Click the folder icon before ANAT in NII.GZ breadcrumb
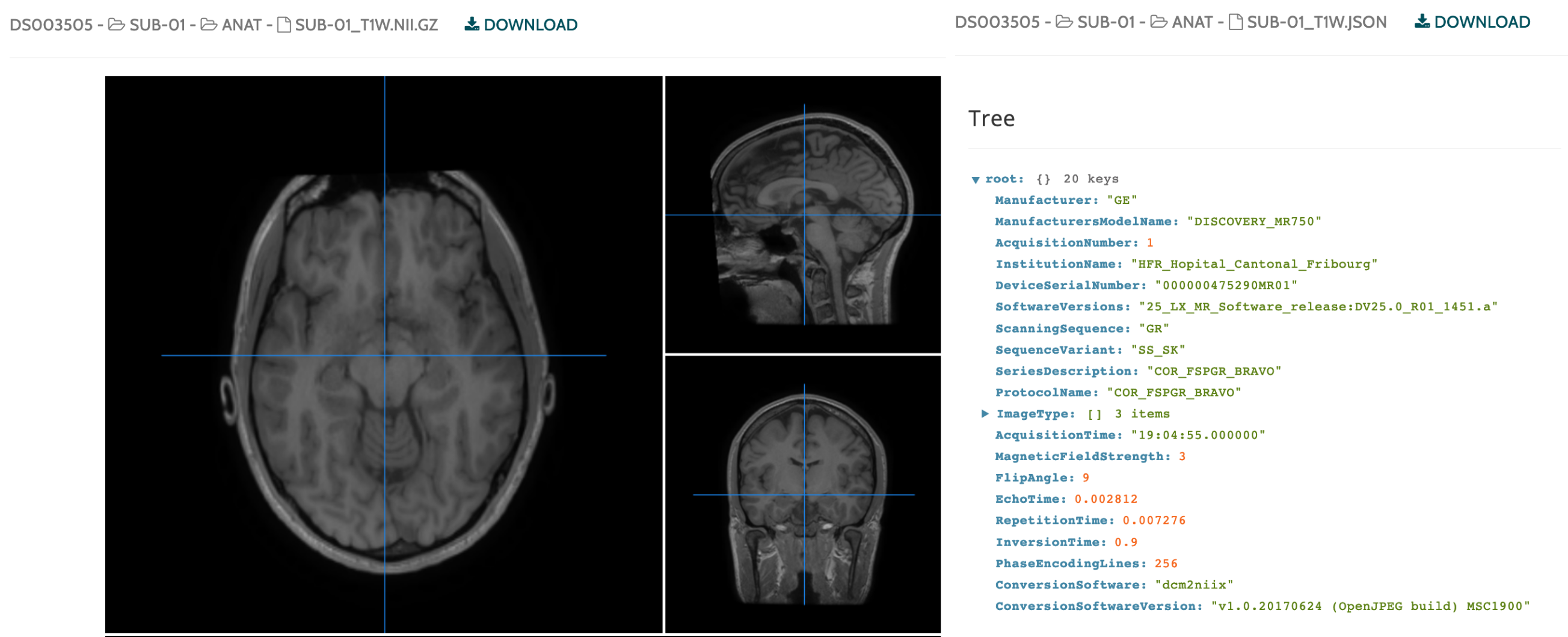 [x=209, y=24]
